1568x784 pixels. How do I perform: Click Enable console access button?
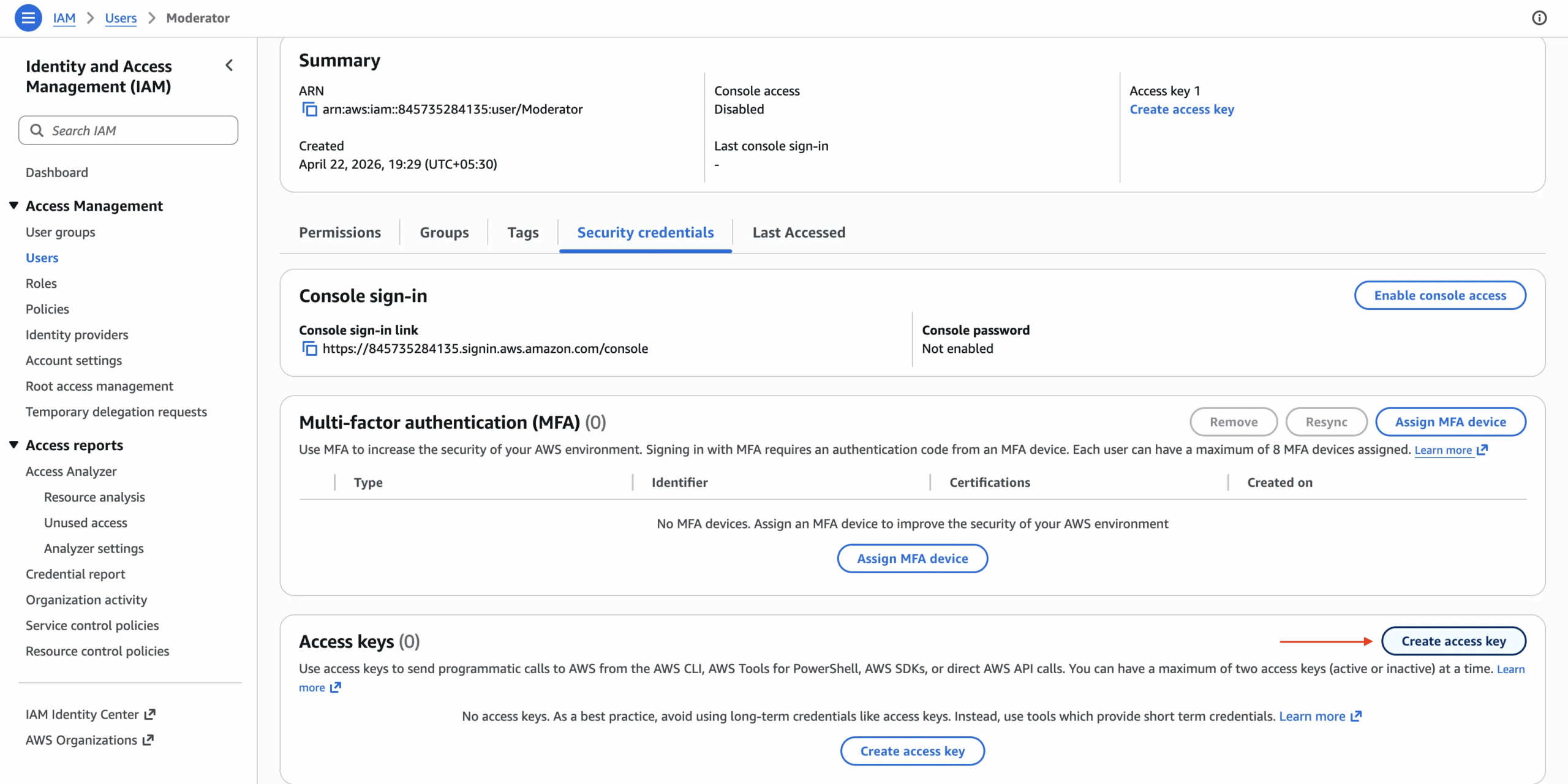(x=1440, y=296)
